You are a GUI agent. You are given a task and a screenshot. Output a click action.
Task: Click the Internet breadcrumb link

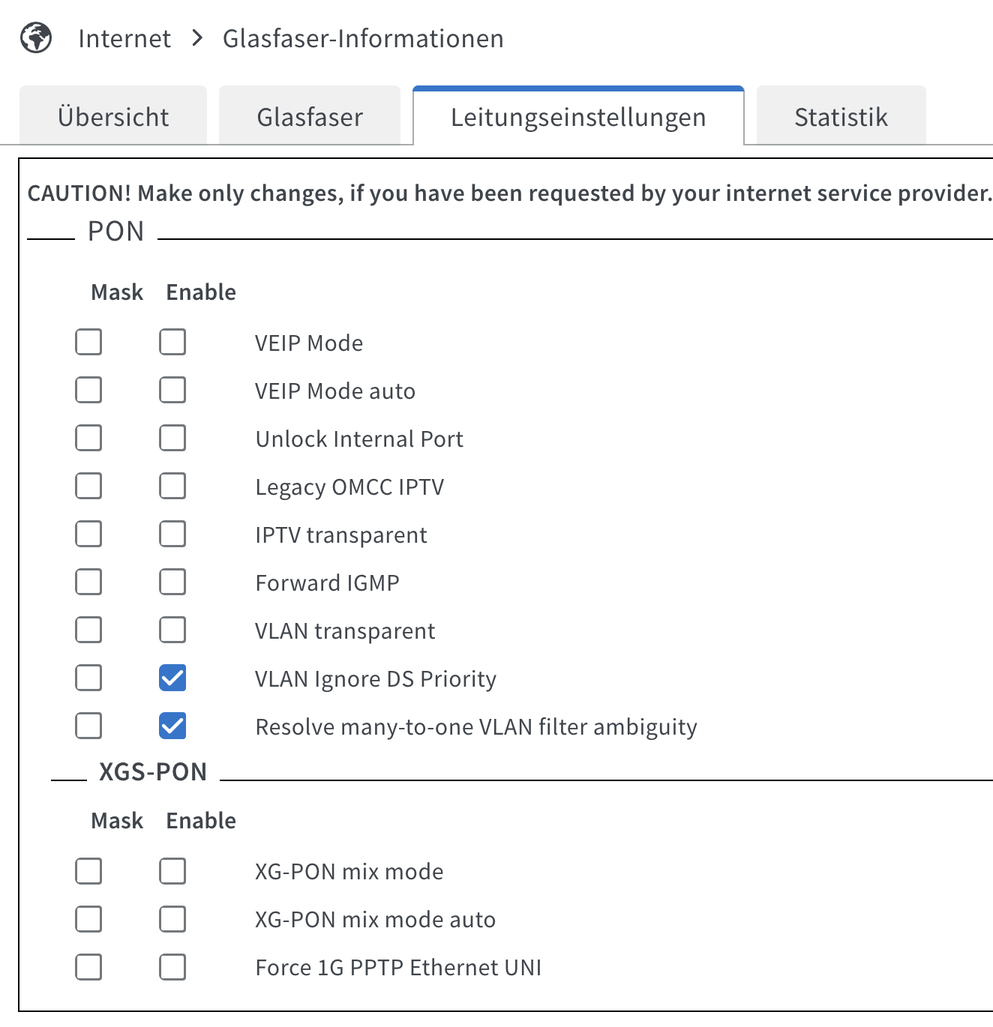click(124, 39)
